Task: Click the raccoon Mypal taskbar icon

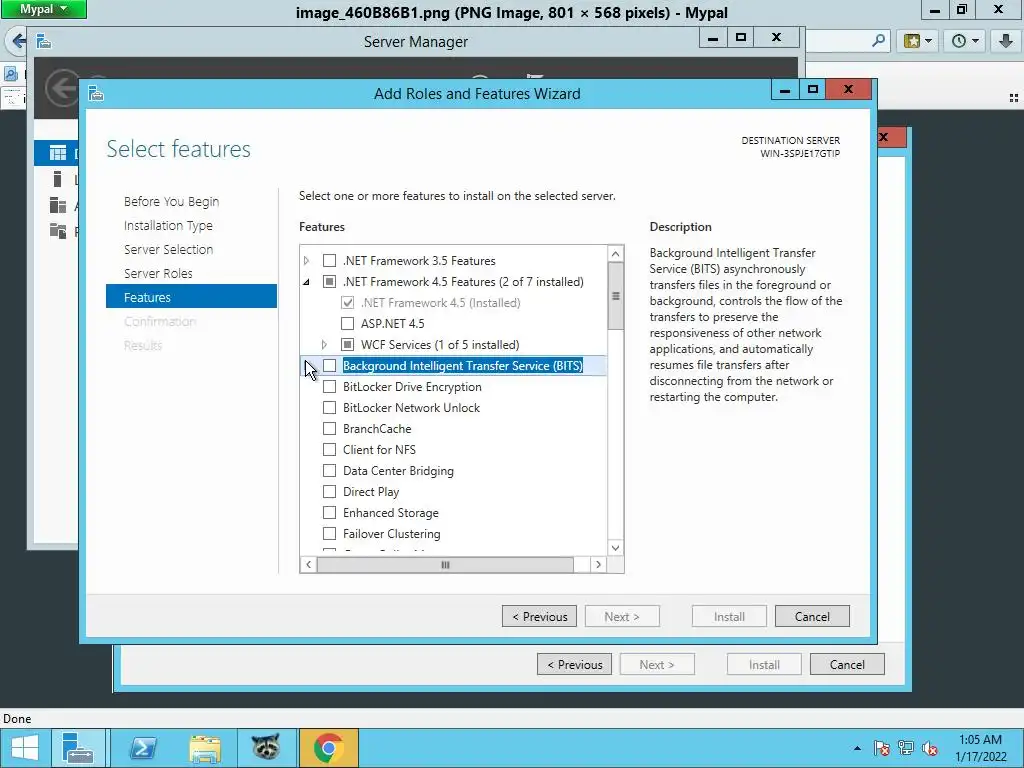Action: coord(266,748)
